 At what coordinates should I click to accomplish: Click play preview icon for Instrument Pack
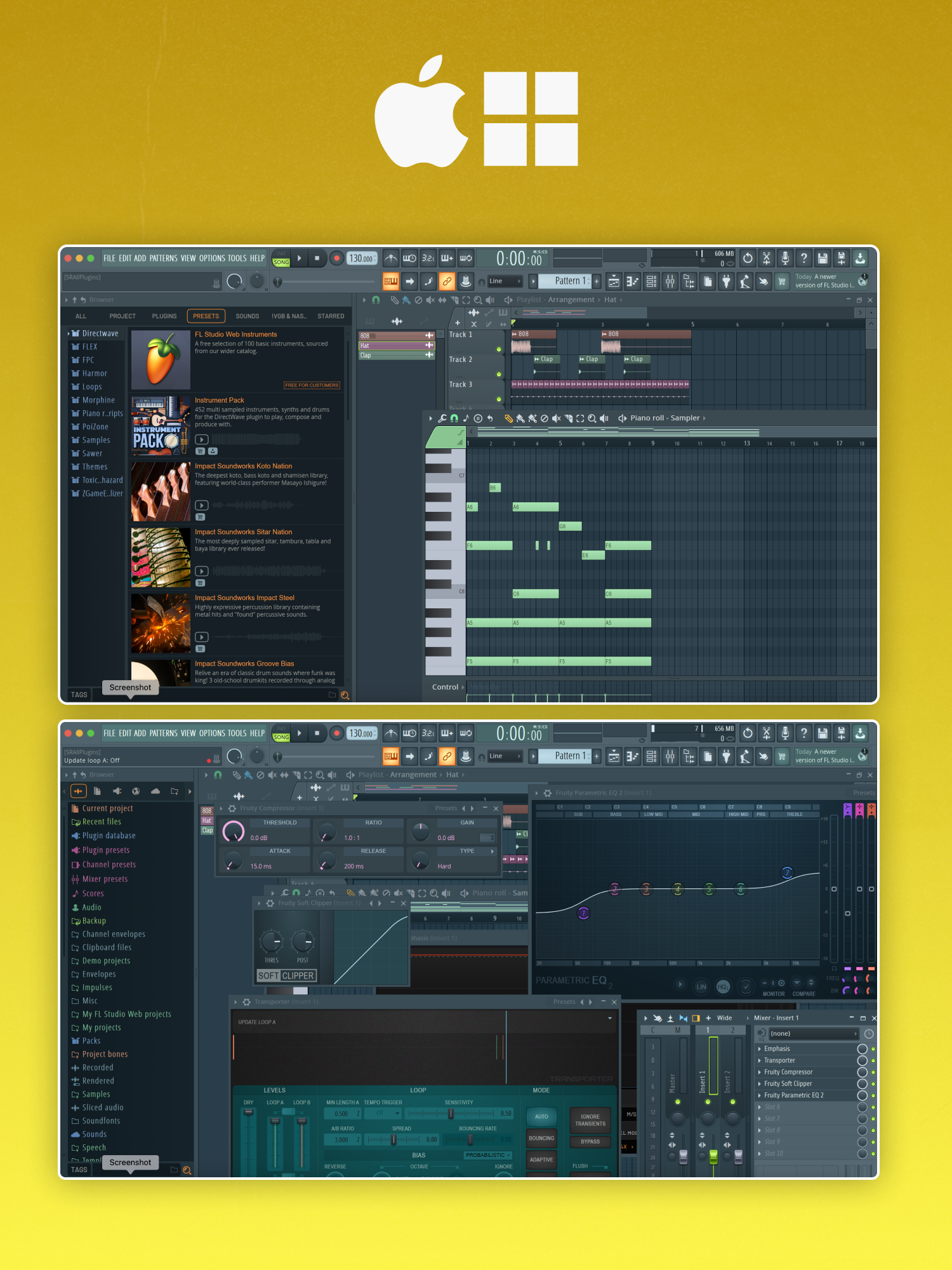pos(201,439)
